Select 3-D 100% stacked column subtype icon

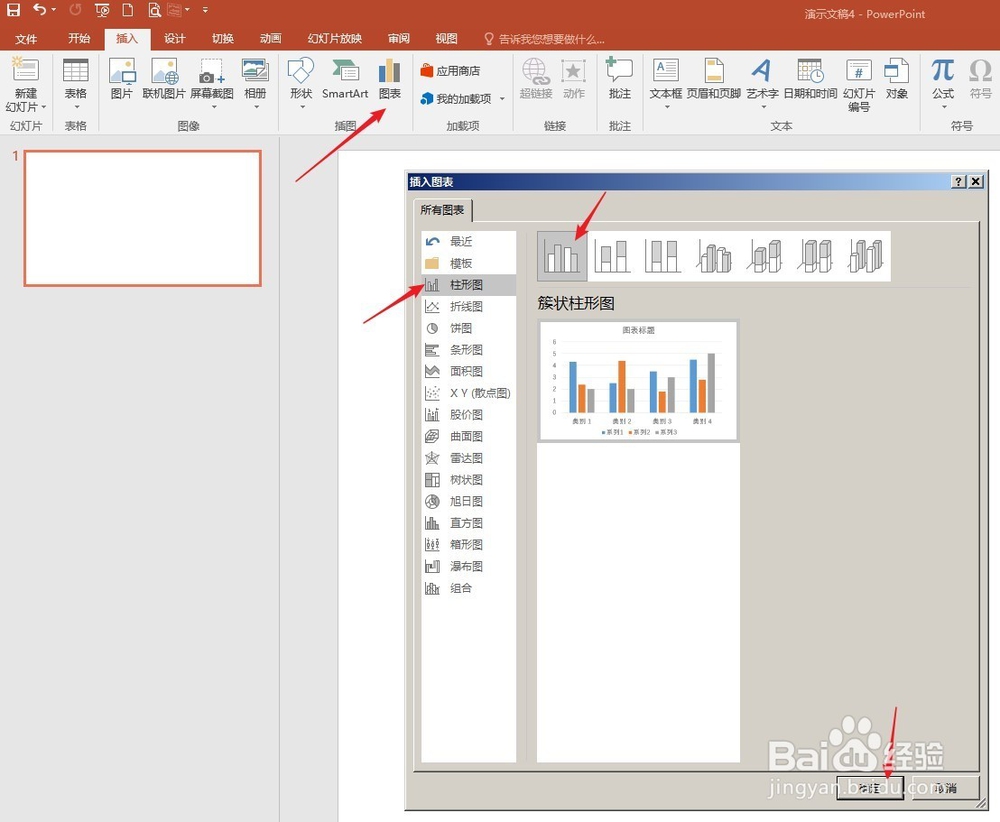(815, 256)
